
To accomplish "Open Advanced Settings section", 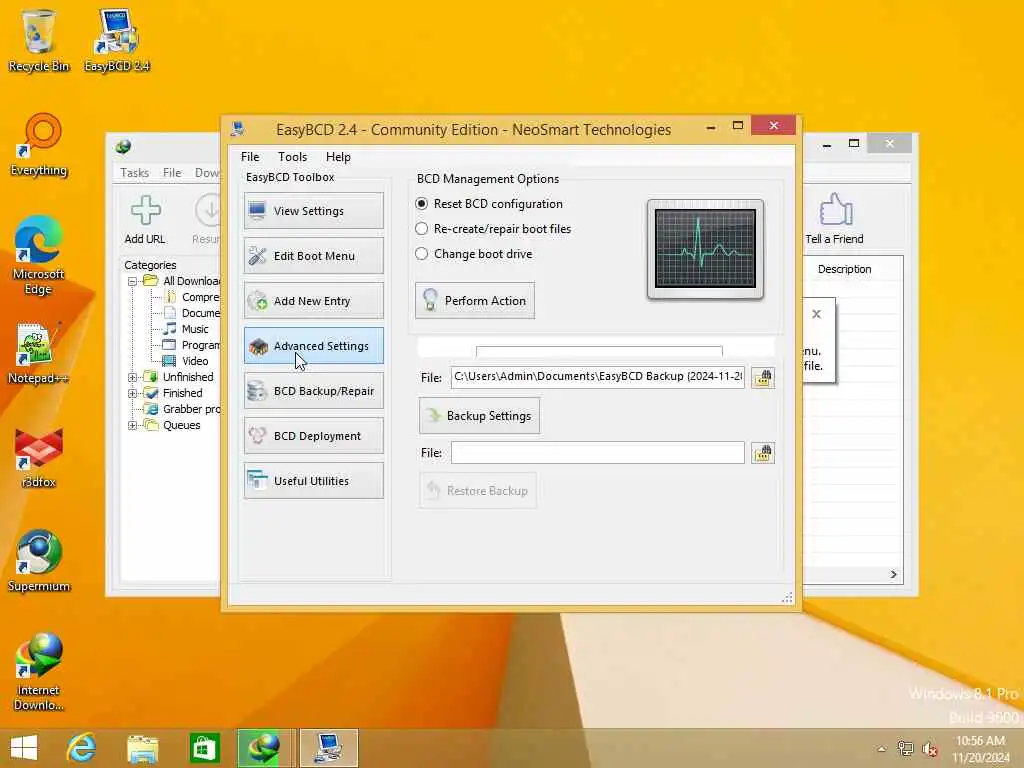I will [313, 345].
